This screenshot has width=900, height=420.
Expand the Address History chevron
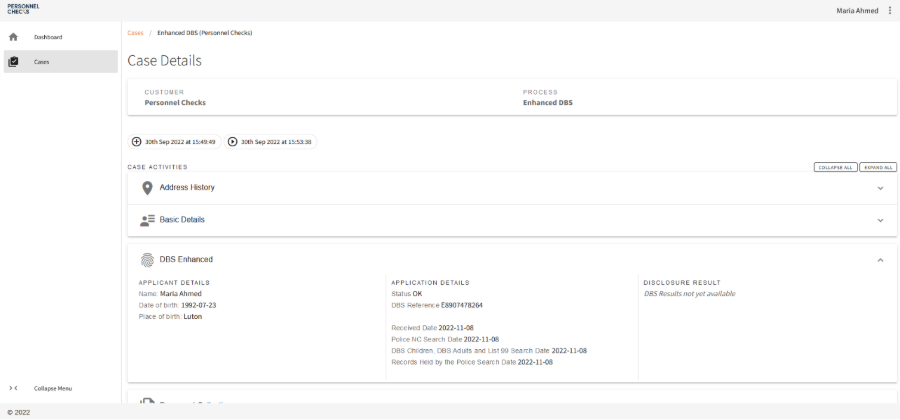click(880, 188)
